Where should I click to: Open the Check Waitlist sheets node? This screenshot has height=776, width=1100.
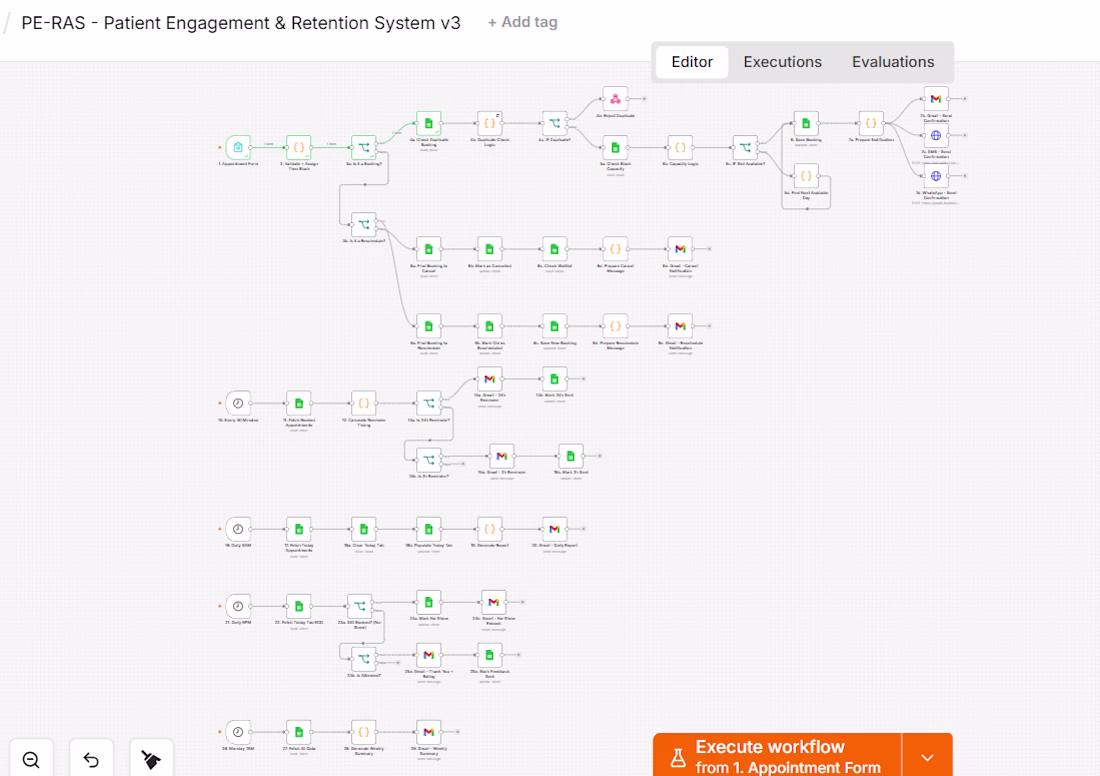click(554, 249)
